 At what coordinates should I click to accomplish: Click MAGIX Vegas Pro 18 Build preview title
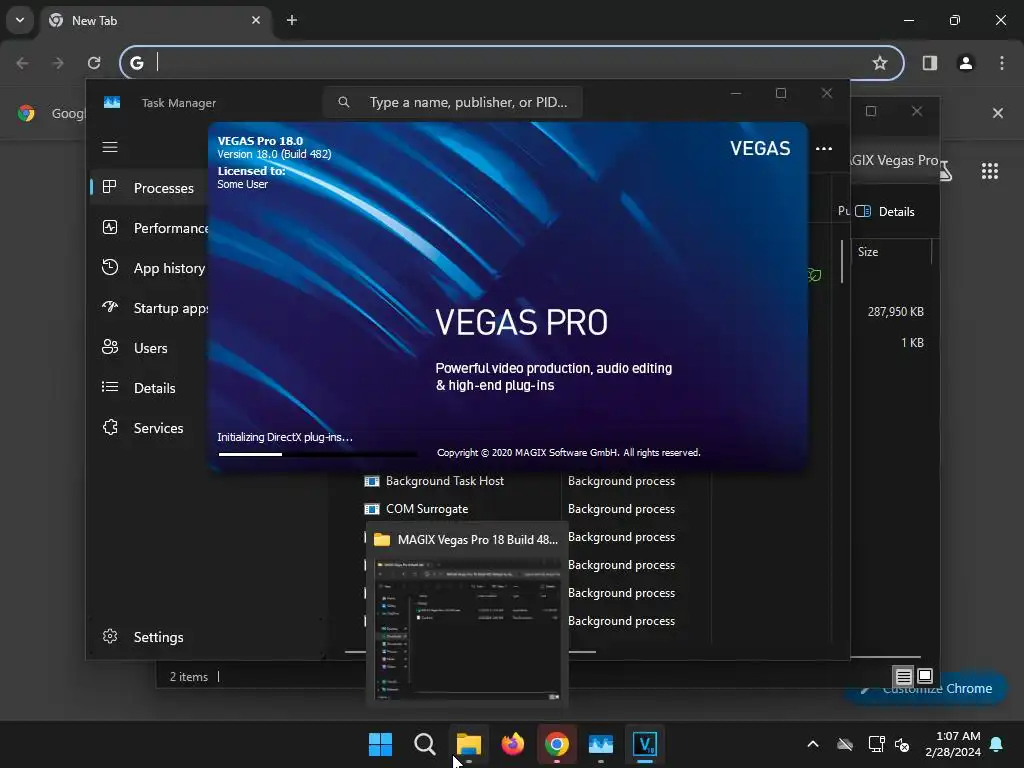pos(477,539)
